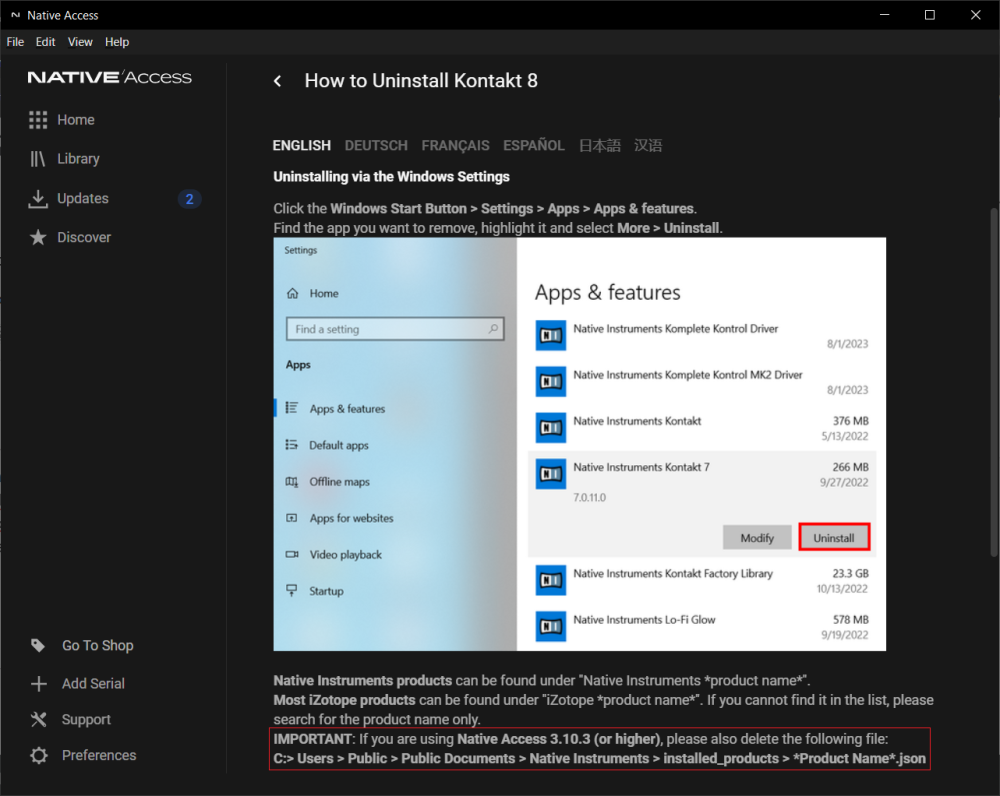Click the Add Serial label
Viewport: 1000px width, 796px height.
93,684
